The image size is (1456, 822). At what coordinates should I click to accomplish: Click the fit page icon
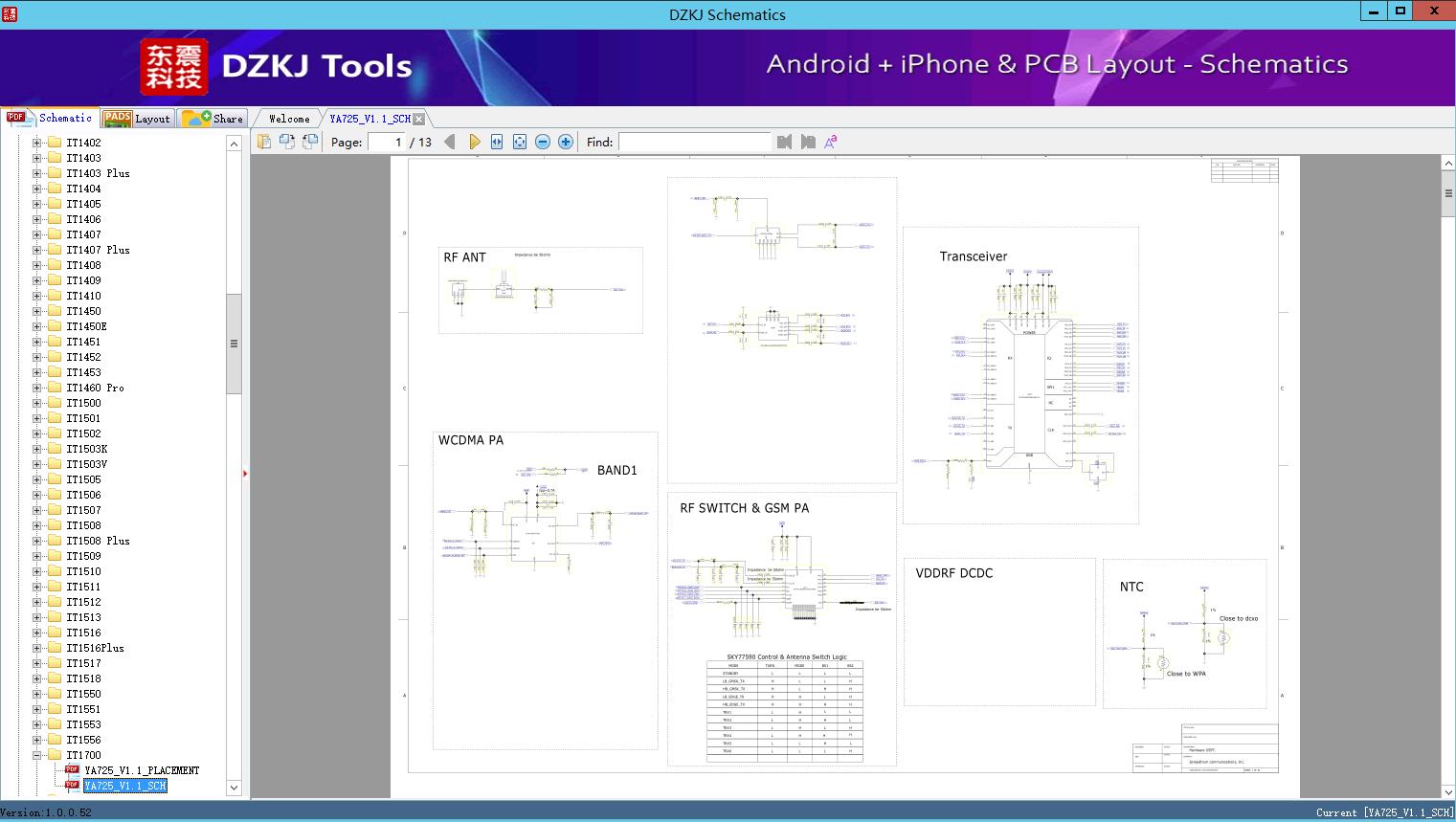[x=520, y=142]
